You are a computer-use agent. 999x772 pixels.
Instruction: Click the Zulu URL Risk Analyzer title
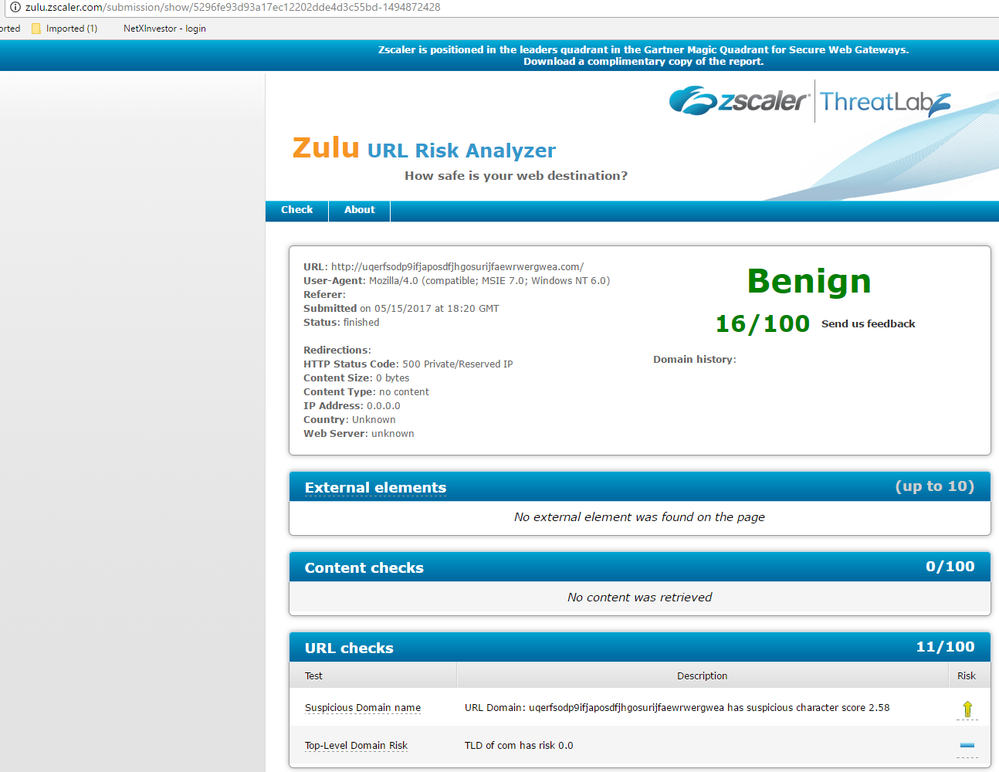pos(424,148)
